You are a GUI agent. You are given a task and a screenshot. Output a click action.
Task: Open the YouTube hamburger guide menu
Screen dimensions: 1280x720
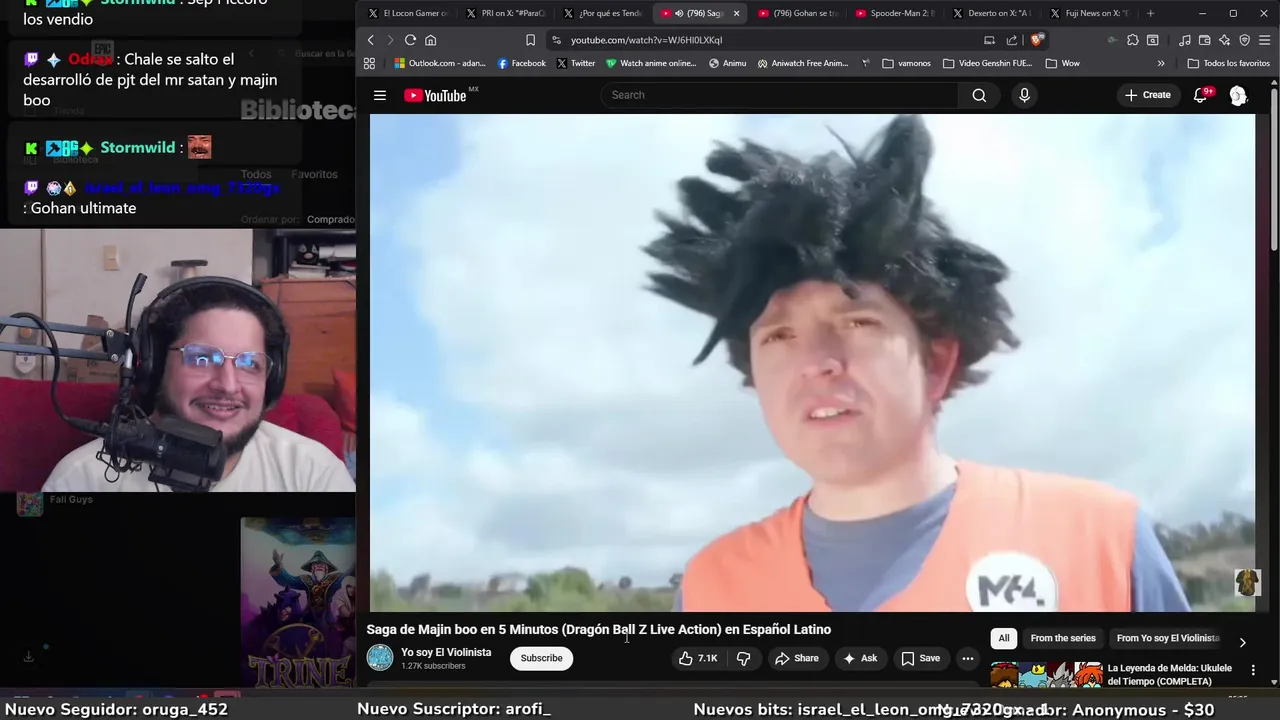click(380, 95)
